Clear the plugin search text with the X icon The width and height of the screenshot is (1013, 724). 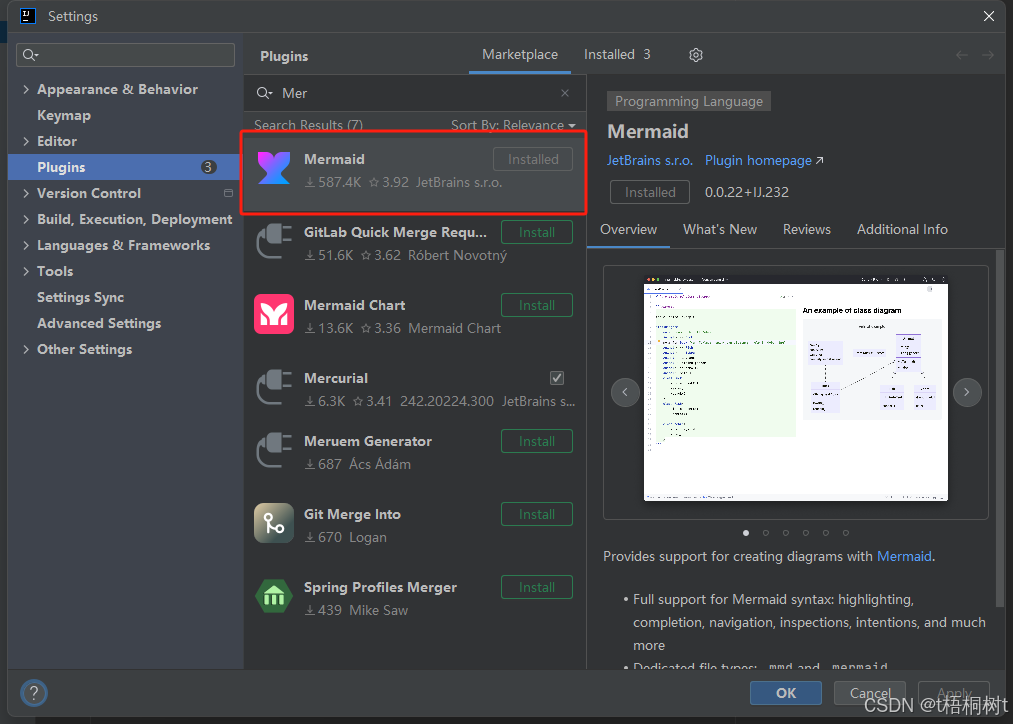click(x=565, y=93)
